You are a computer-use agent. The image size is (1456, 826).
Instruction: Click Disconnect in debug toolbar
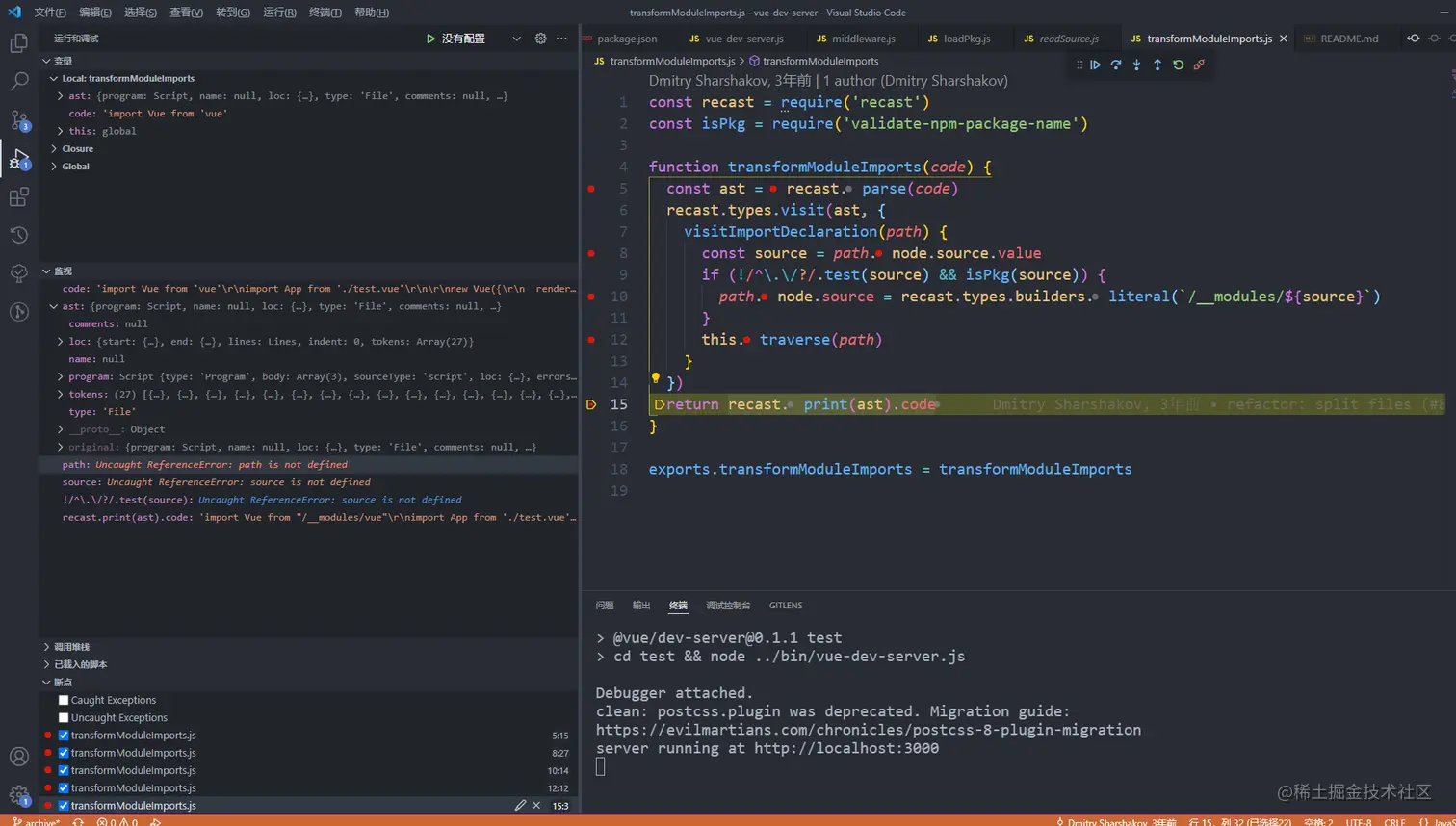1199,65
